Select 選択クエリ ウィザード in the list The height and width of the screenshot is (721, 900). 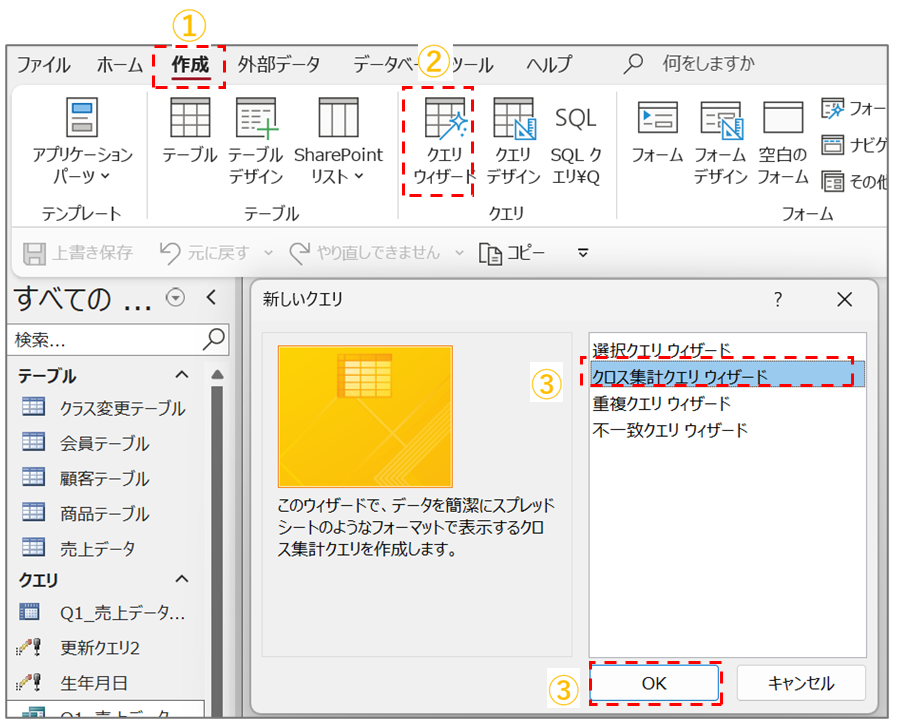coord(662,350)
